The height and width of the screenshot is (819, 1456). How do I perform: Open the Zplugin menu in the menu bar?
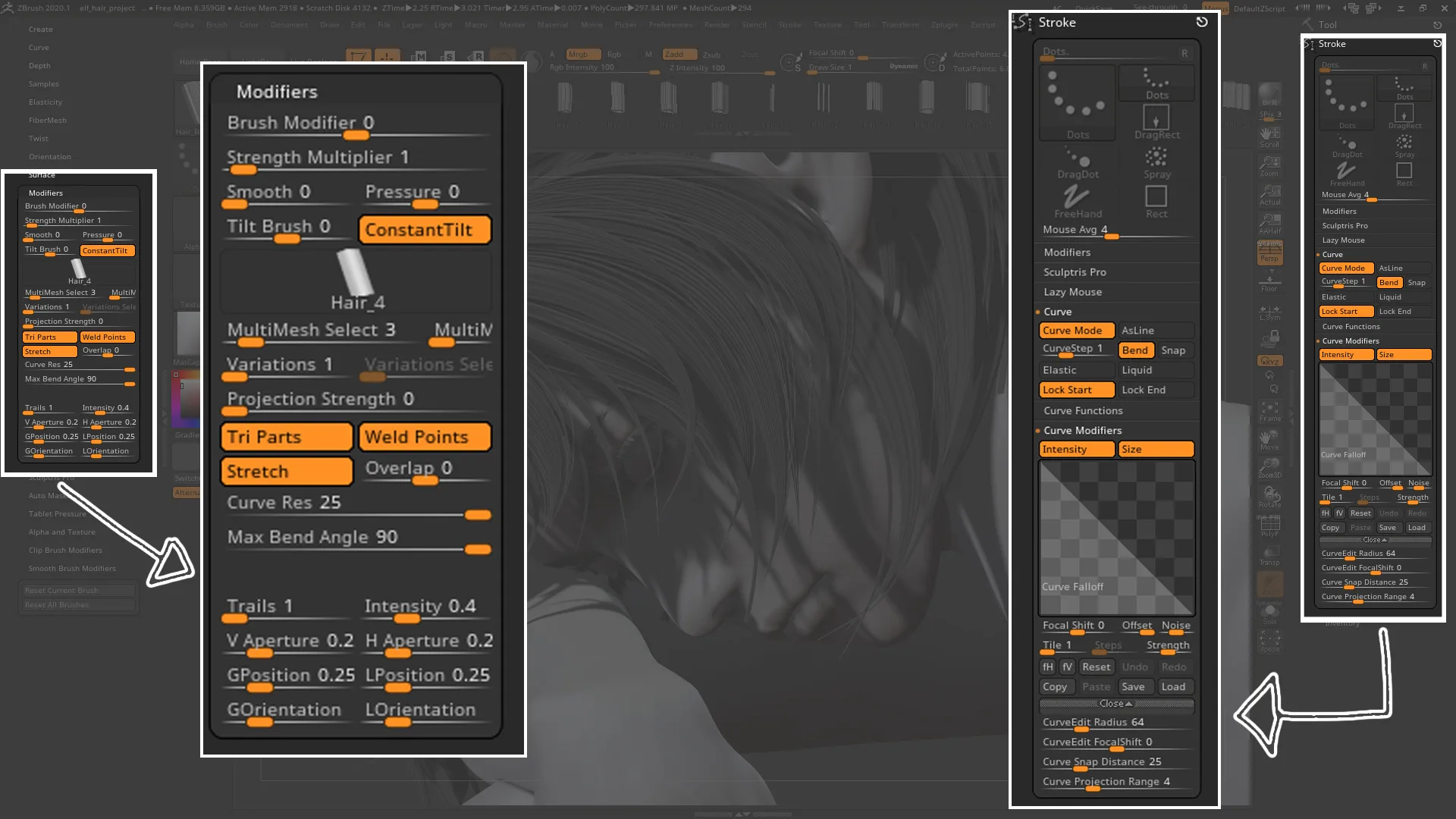click(945, 24)
